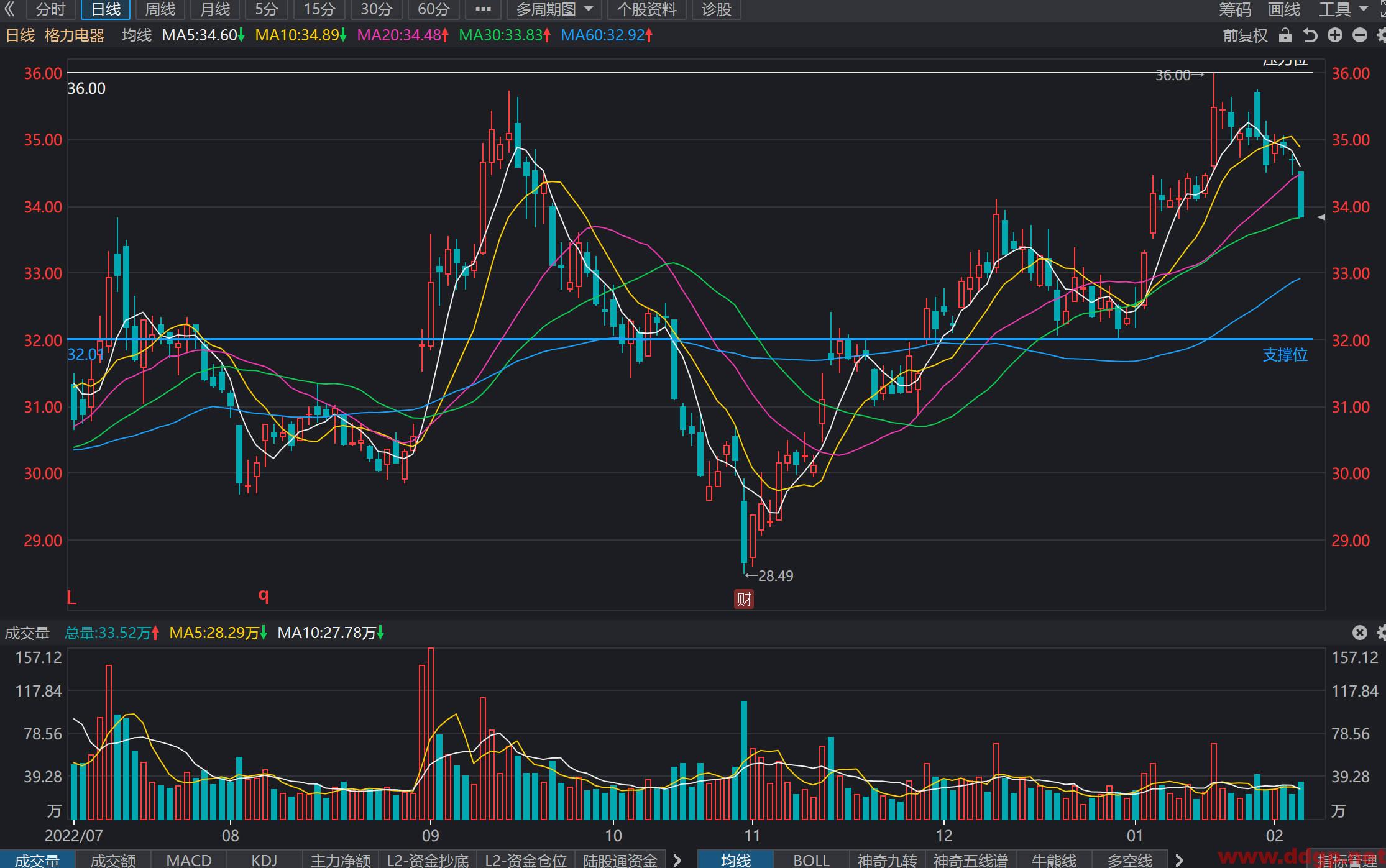Click MA60:32.92 blue indicator value
1386x868 pixels.
click(607, 35)
